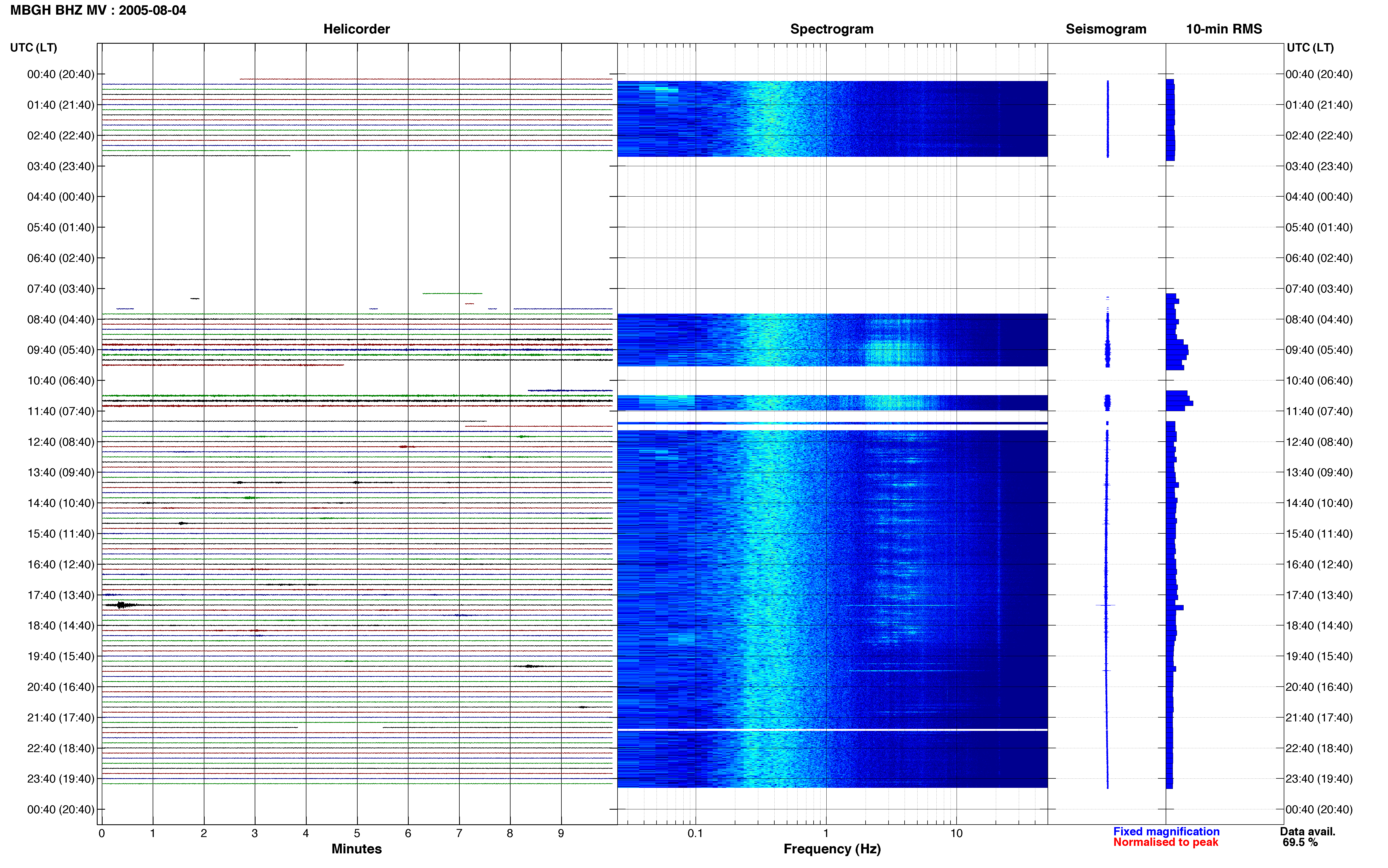Click the plot title 'MBGH BHZ MV : 2005-08-04'

(98, 10)
